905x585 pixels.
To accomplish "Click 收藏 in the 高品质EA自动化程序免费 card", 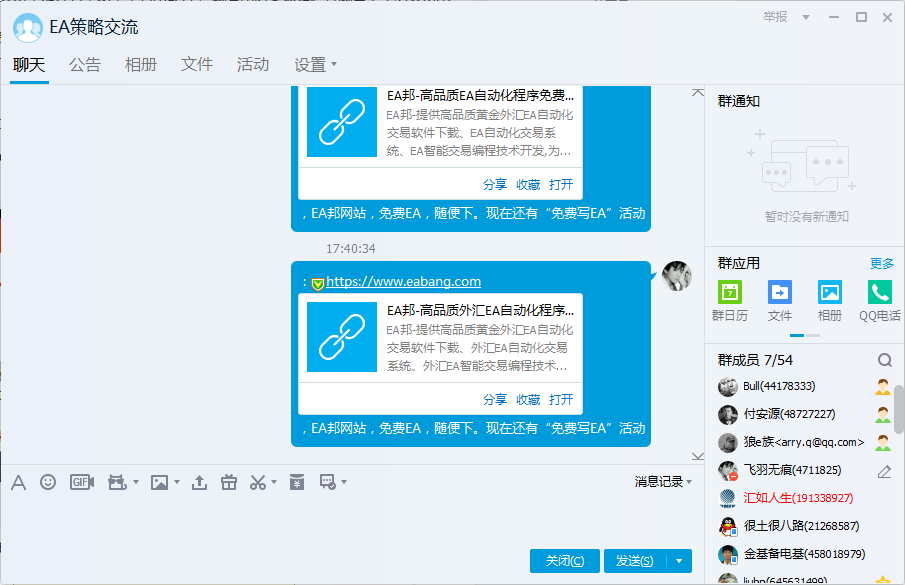I will pyautogui.click(x=528, y=185).
